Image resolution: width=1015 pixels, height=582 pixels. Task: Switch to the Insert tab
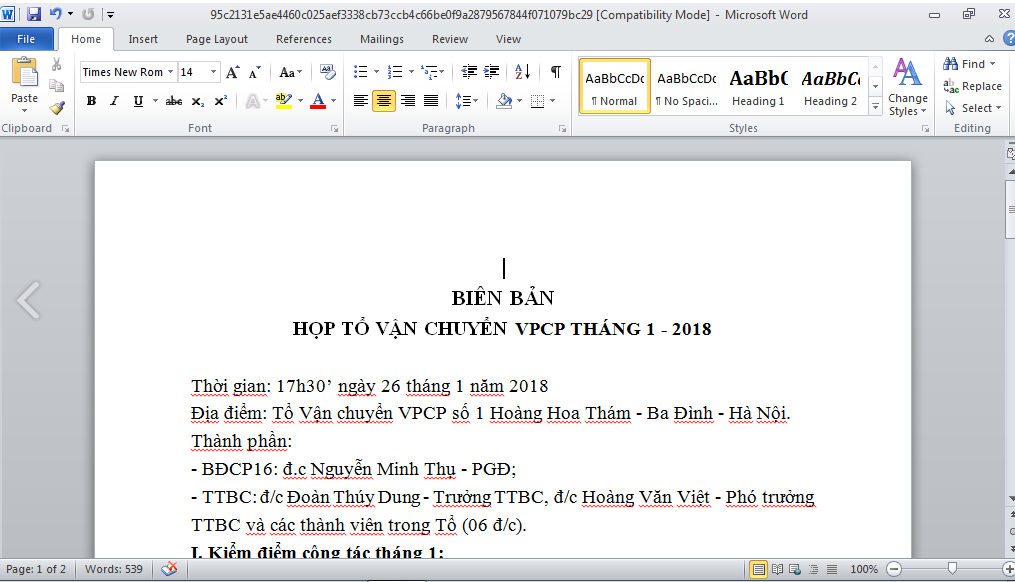pos(143,39)
